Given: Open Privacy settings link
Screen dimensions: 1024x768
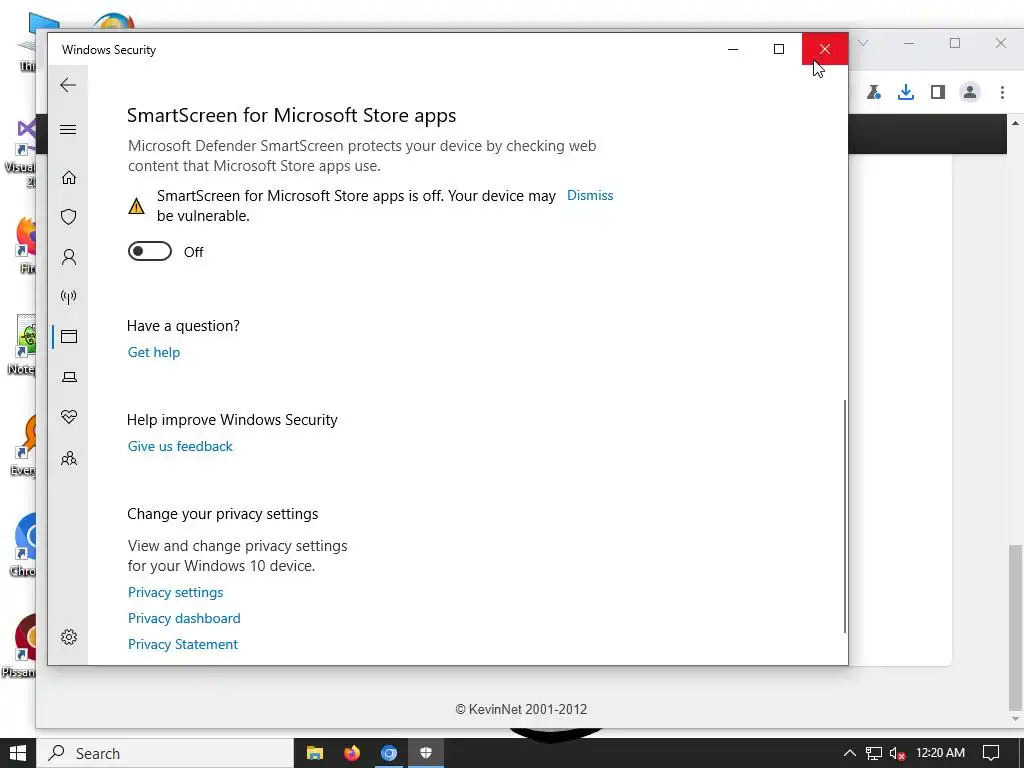Looking at the screenshot, I should [x=175, y=592].
